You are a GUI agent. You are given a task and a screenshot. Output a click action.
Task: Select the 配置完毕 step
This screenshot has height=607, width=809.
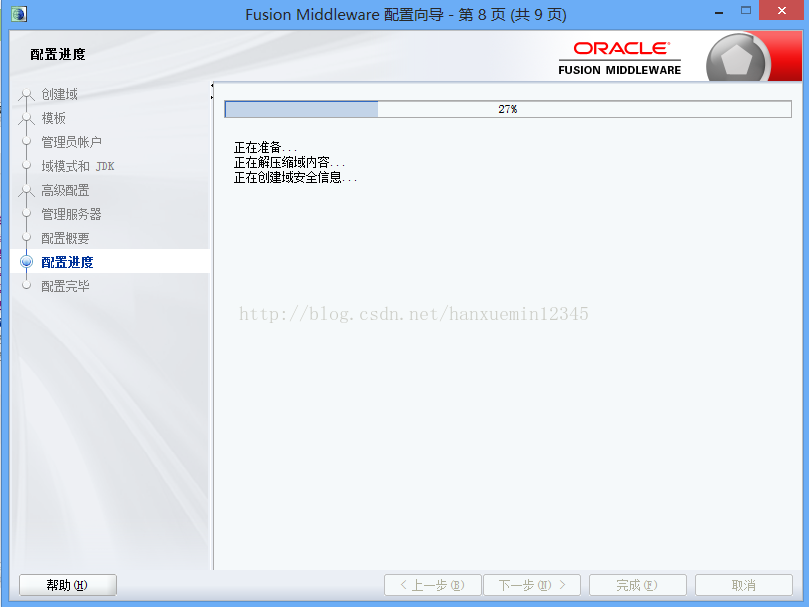click(x=65, y=286)
